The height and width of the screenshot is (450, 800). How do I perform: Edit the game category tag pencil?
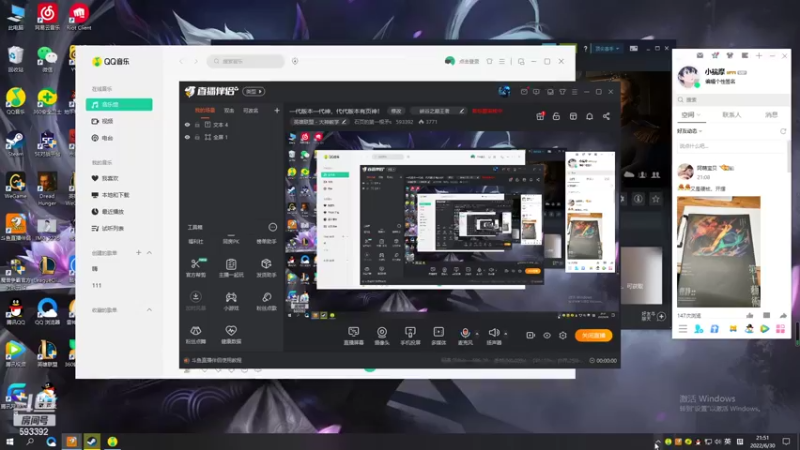point(344,122)
